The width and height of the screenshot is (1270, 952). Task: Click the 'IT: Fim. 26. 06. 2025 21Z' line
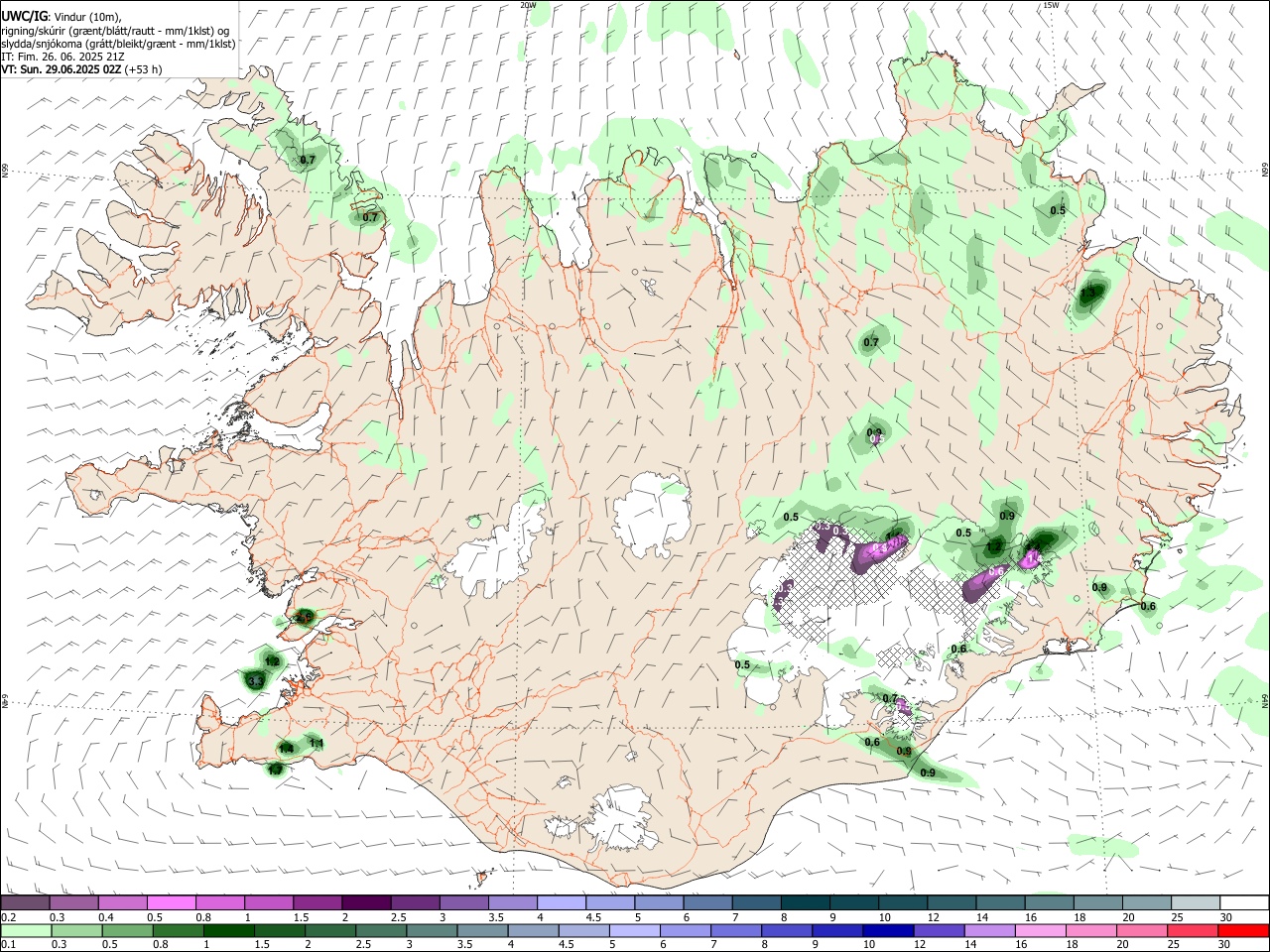point(63,57)
